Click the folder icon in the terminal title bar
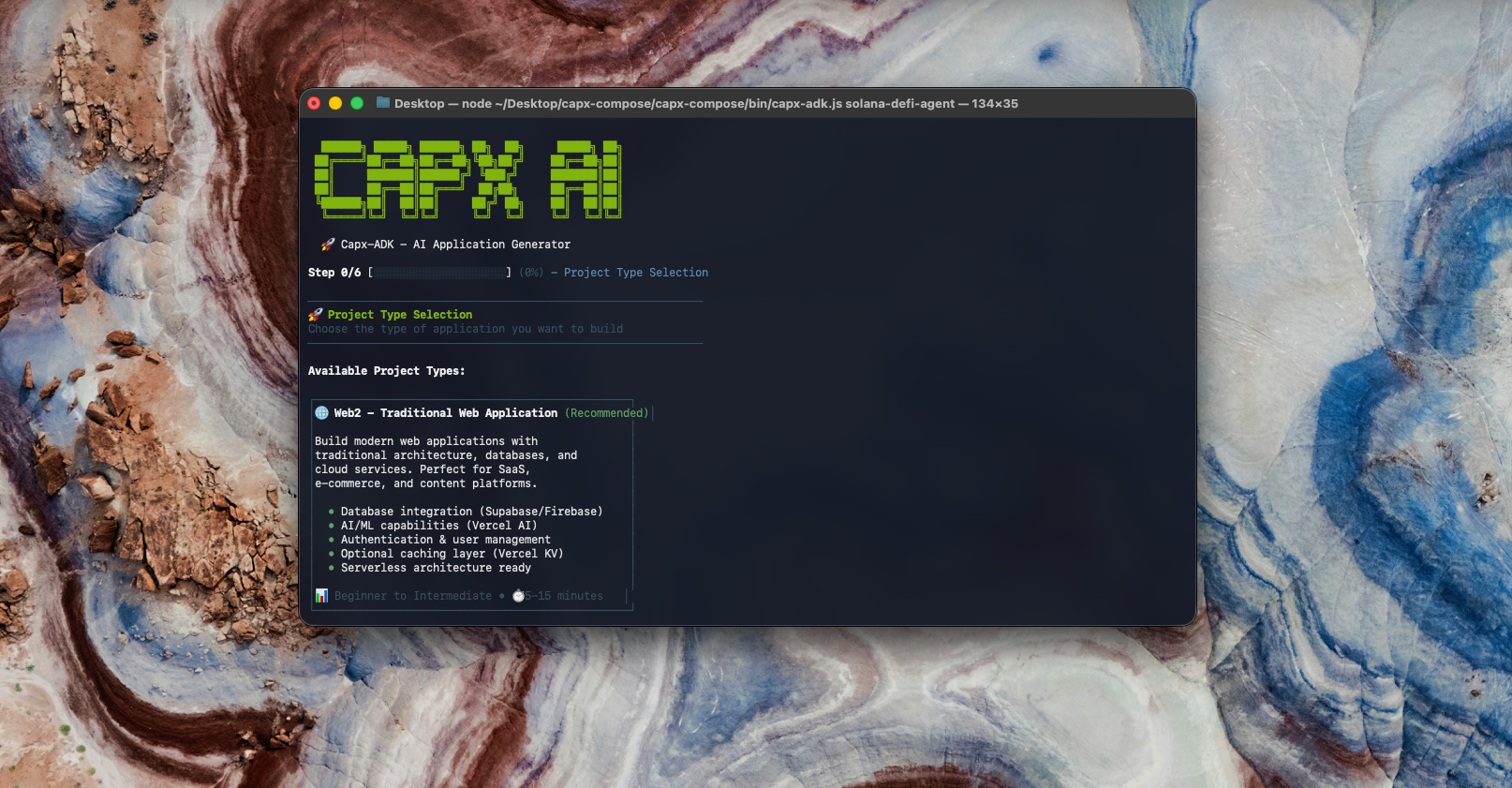Viewport: 1512px width, 788px height. click(x=383, y=103)
